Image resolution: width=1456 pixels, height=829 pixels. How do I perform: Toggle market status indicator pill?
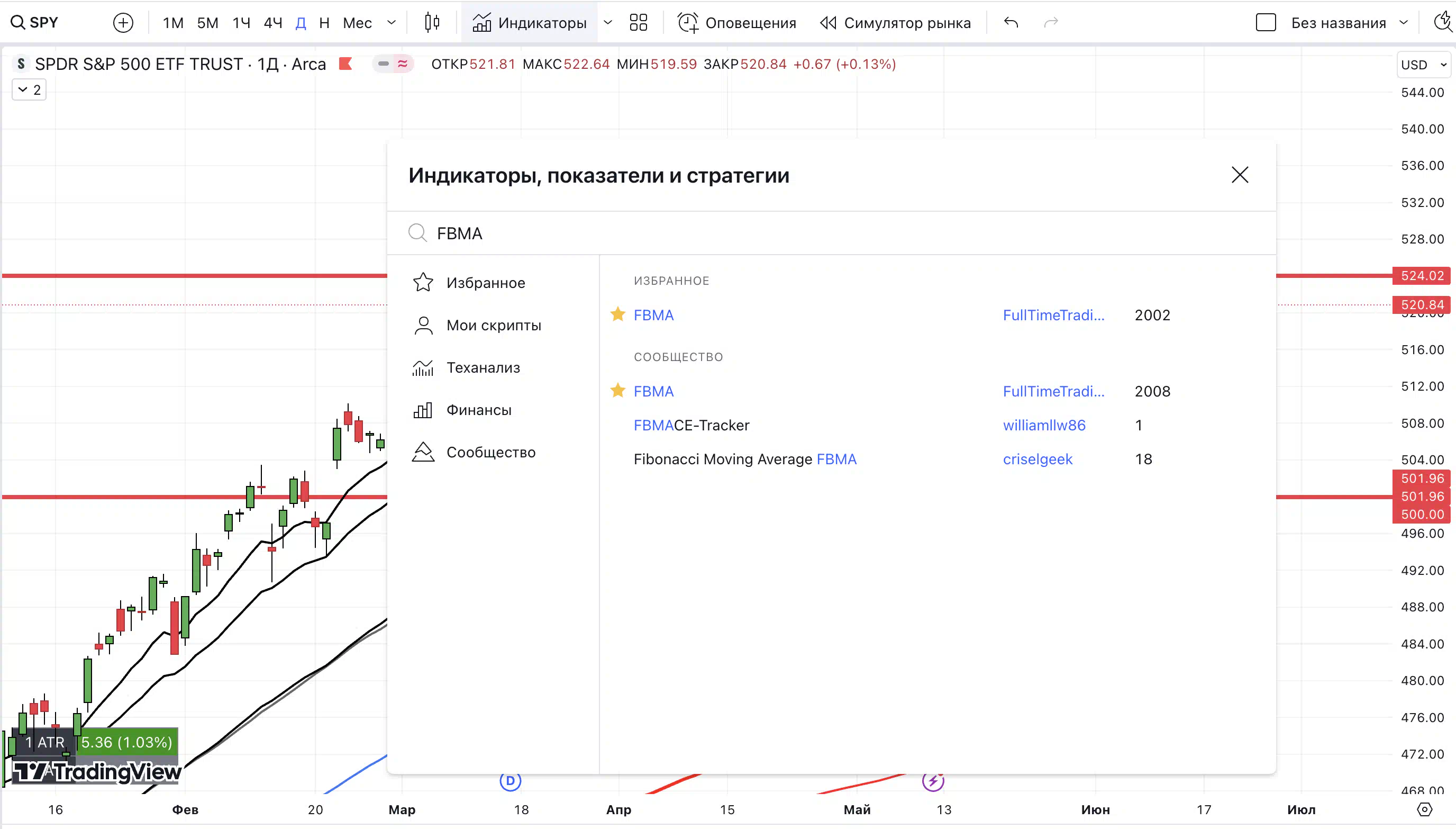pos(393,64)
